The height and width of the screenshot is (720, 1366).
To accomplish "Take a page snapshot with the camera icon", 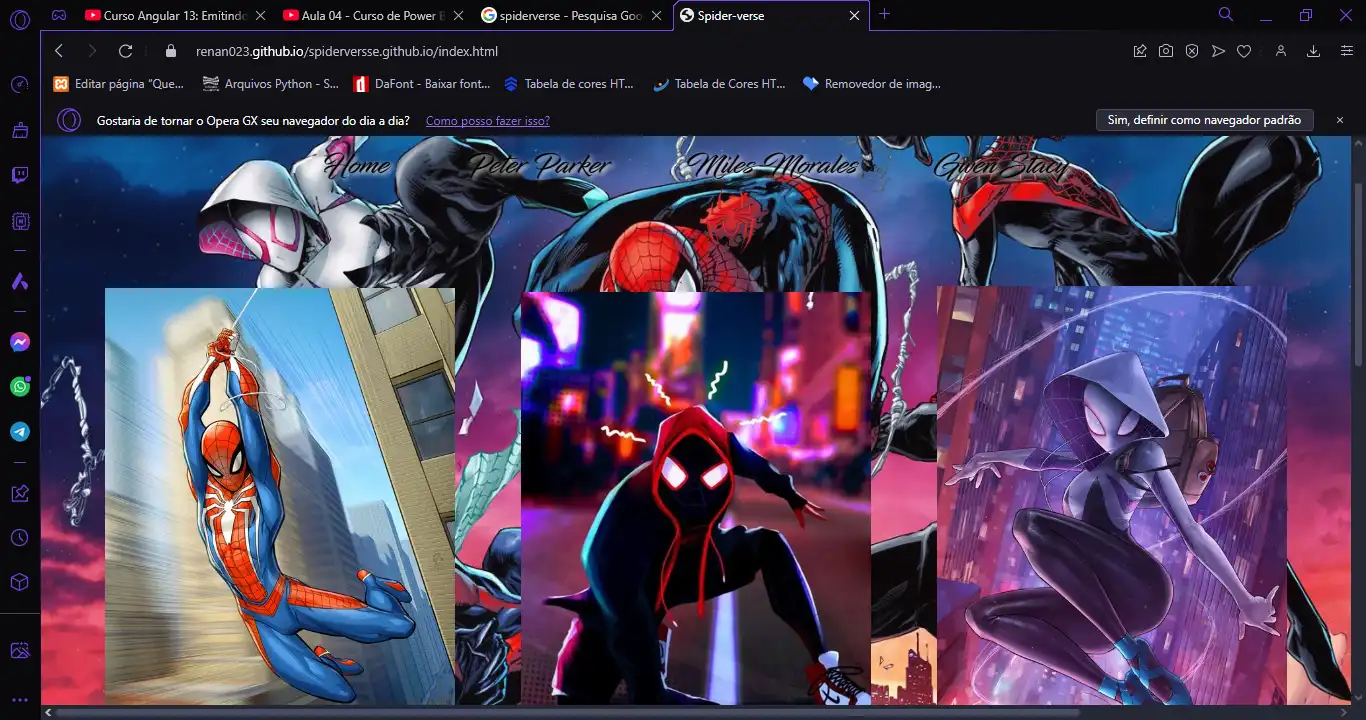I will pyautogui.click(x=1166, y=51).
